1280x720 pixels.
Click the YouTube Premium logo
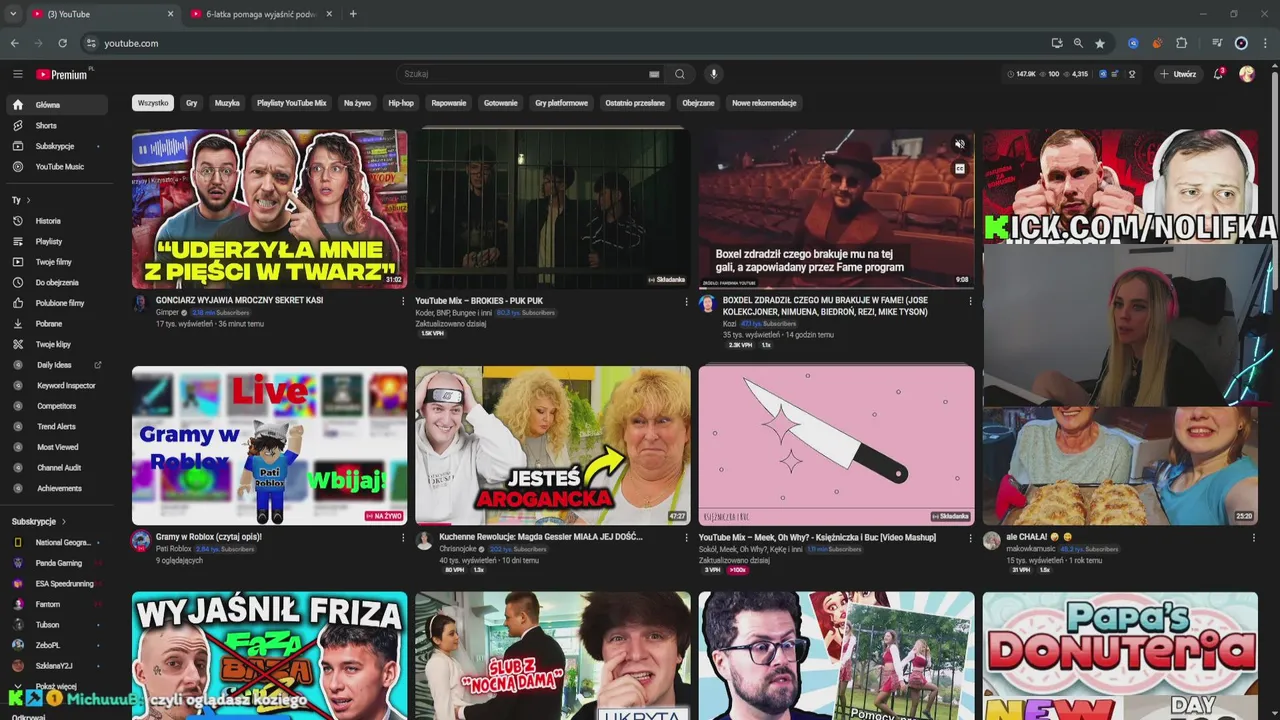[x=62, y=74]
